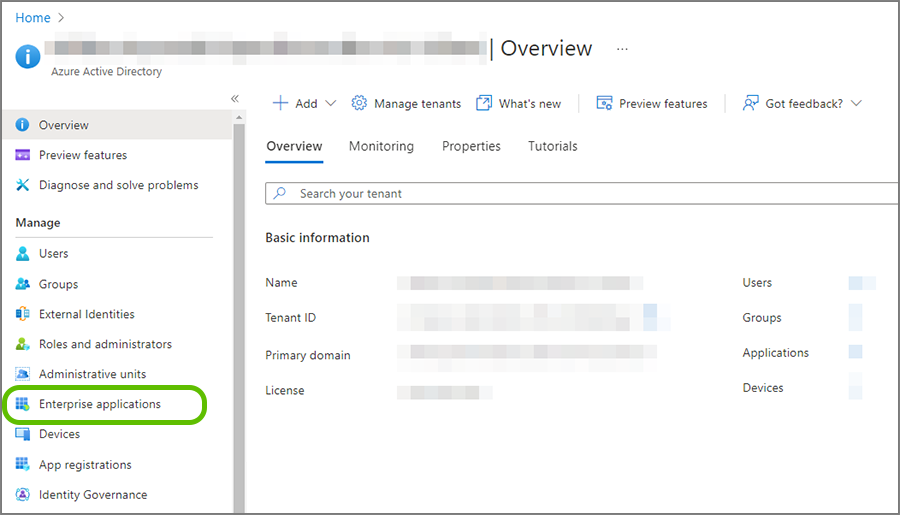Screen dimensions: 900x515
Task: Switch to the Properties tab
Action: (x=471, y=146)
